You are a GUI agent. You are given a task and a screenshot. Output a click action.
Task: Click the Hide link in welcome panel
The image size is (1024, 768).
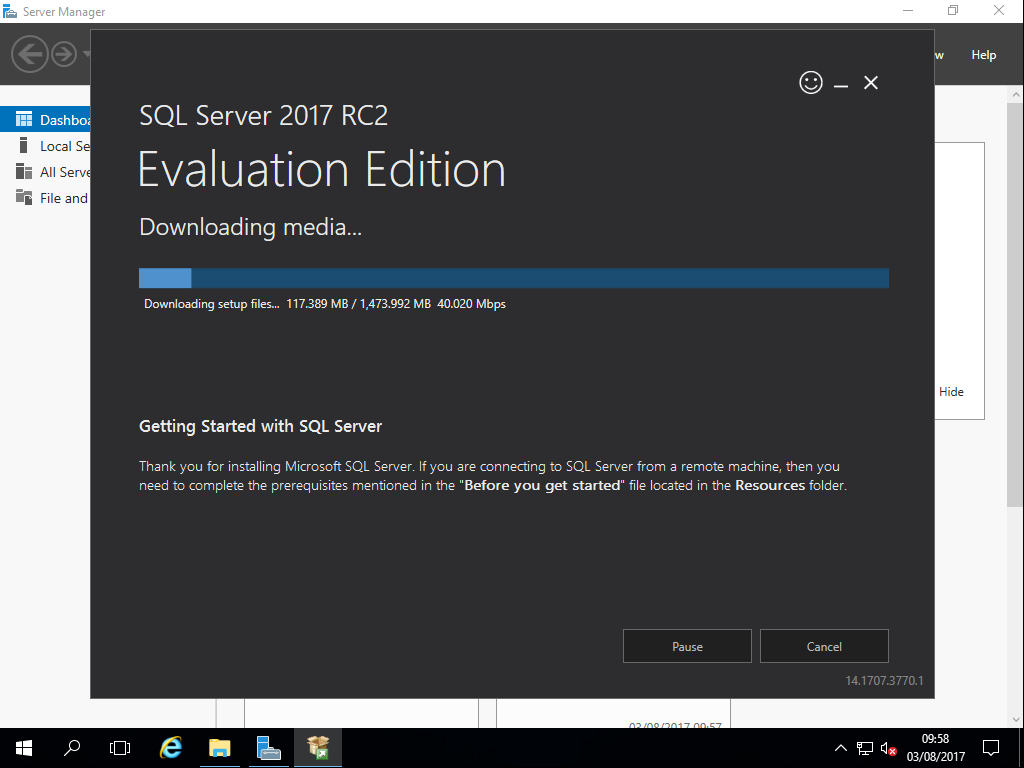click(951, 392)
